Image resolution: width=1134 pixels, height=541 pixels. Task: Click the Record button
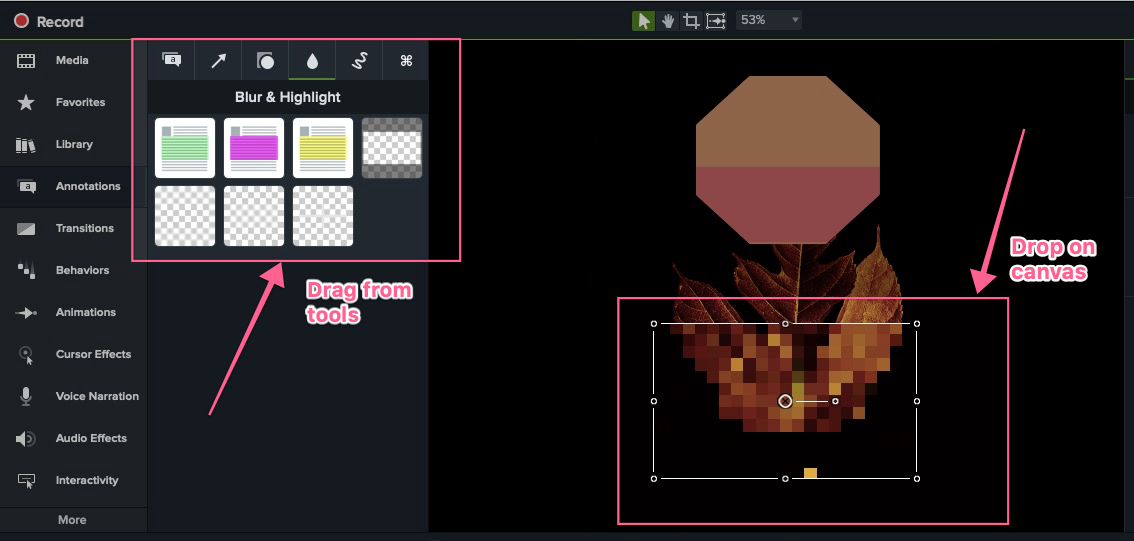point(49,21)
